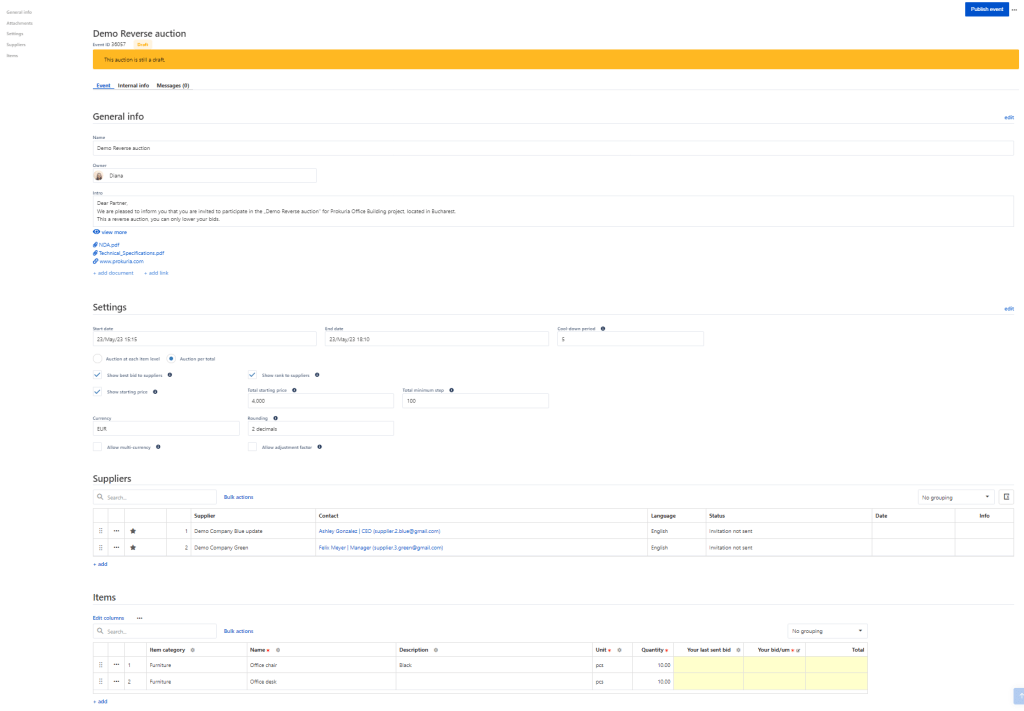
Task: Click the link icon for www.prokuria.com
Action: click(x=95, y=261)
